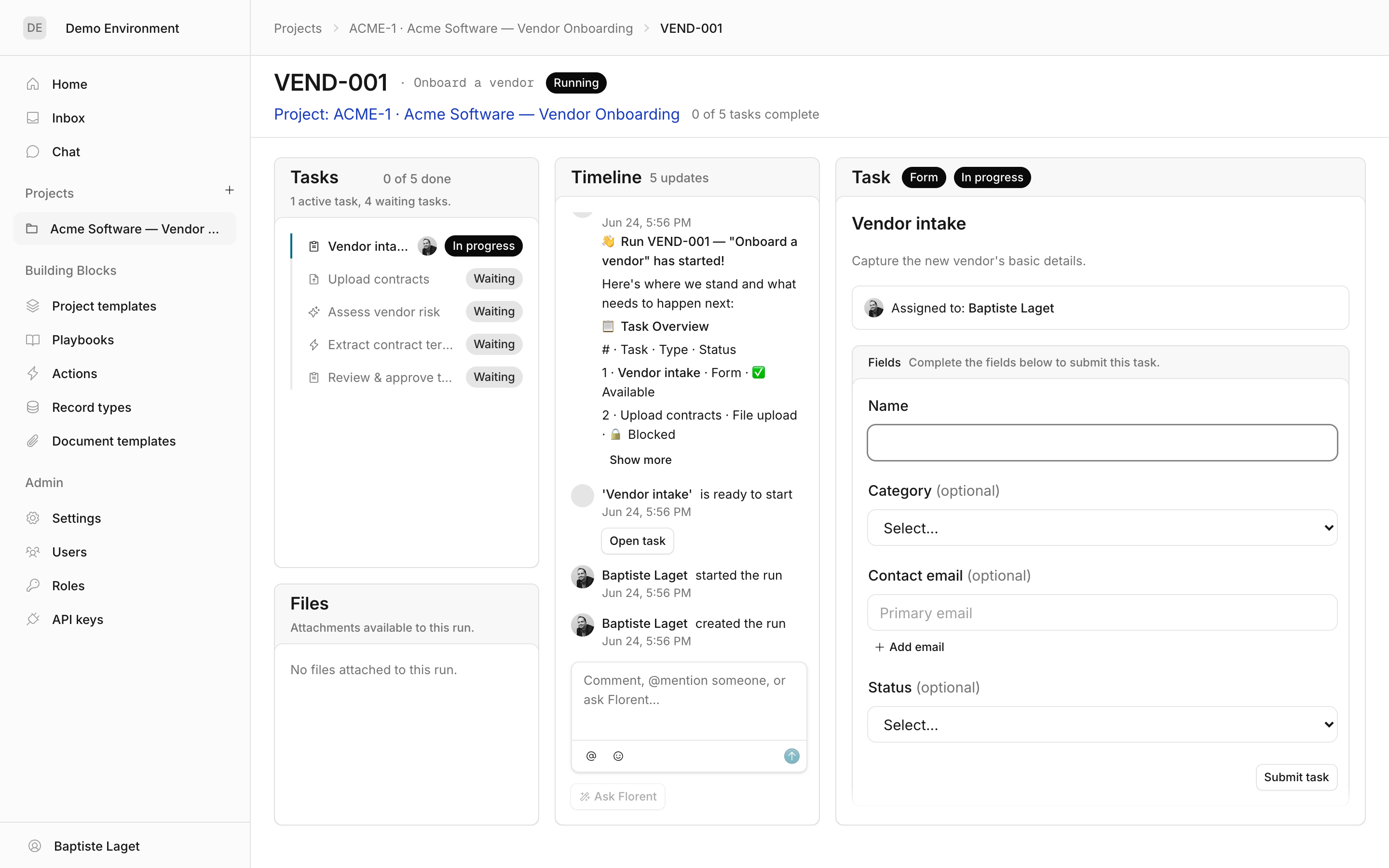Click the Submit task button

[1296, 777]
